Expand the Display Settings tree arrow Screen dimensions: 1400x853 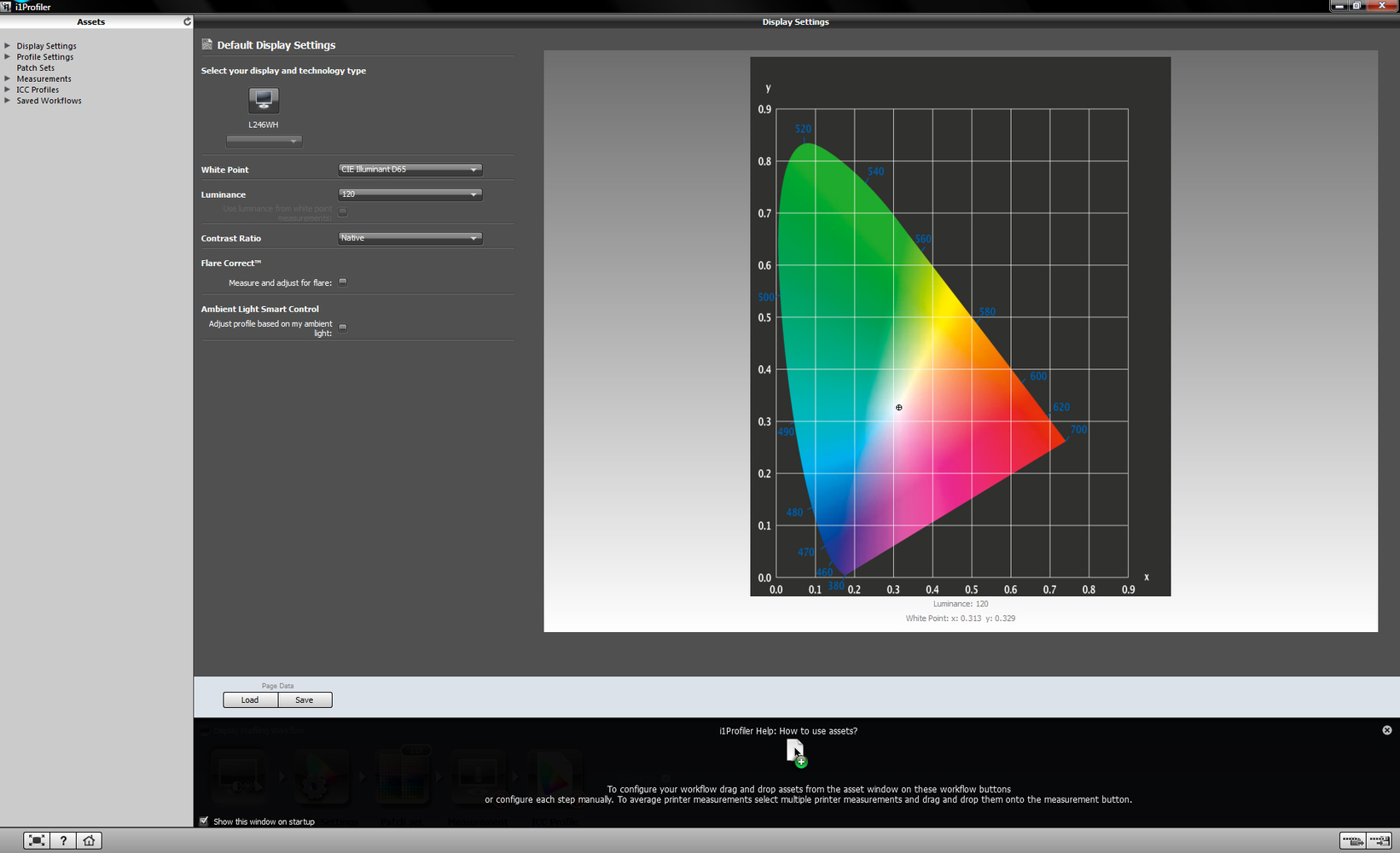[x=7, y=45]
